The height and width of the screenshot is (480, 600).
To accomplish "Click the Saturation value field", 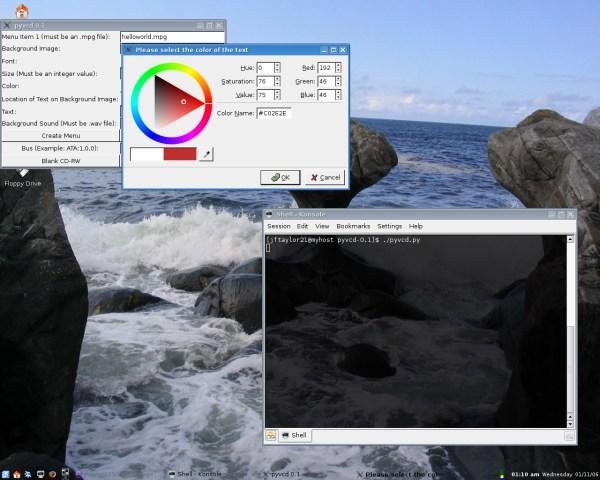I will coord(265,81).
